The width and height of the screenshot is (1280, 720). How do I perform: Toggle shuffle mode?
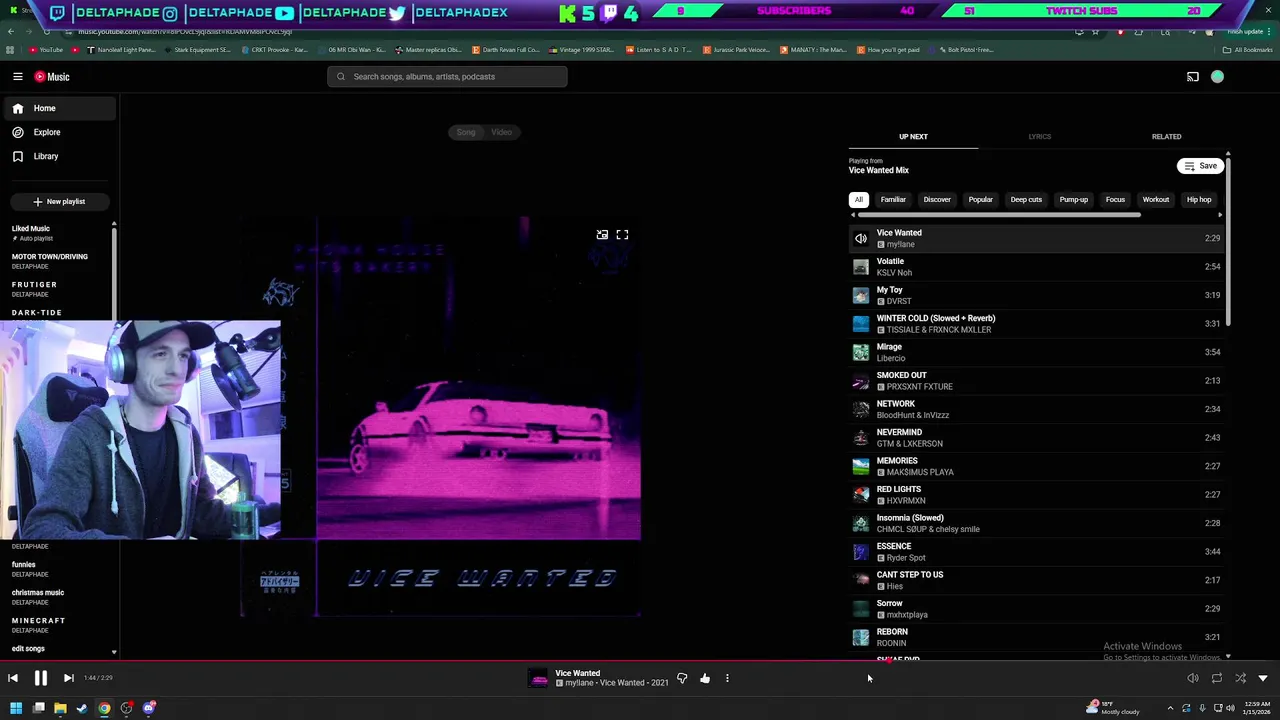(x=1240, y=678)
